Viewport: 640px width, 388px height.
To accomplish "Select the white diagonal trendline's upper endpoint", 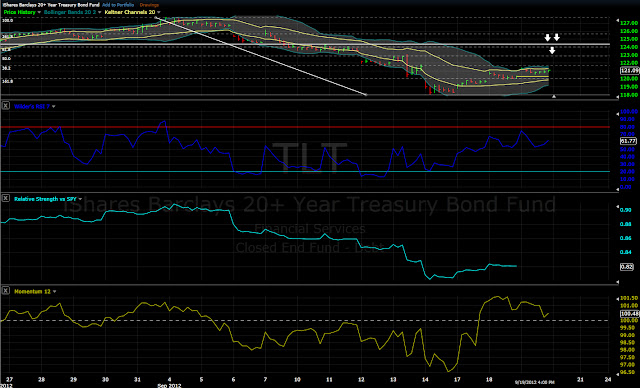I will pos(156,18).
